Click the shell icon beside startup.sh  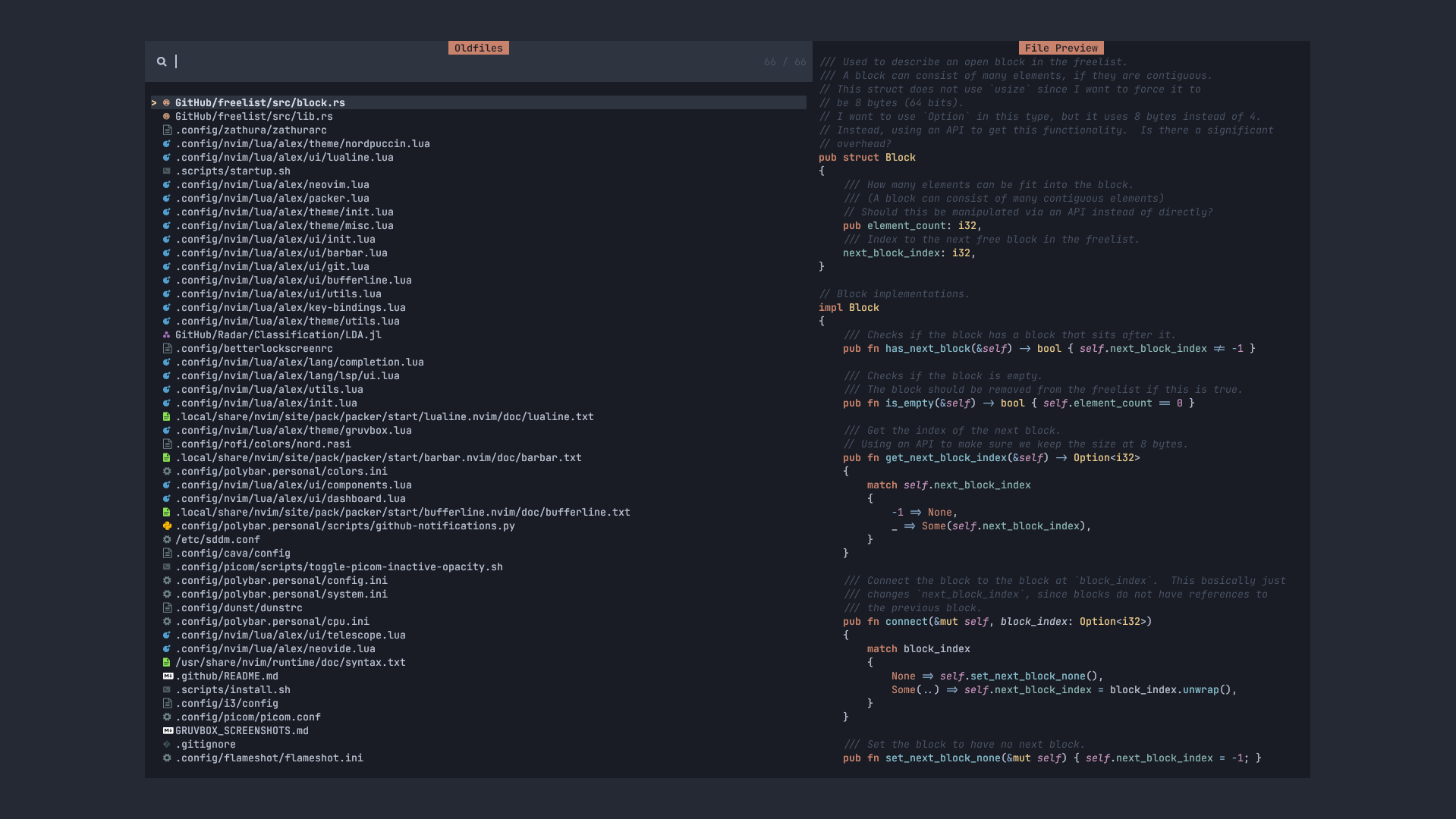(166, 171)
